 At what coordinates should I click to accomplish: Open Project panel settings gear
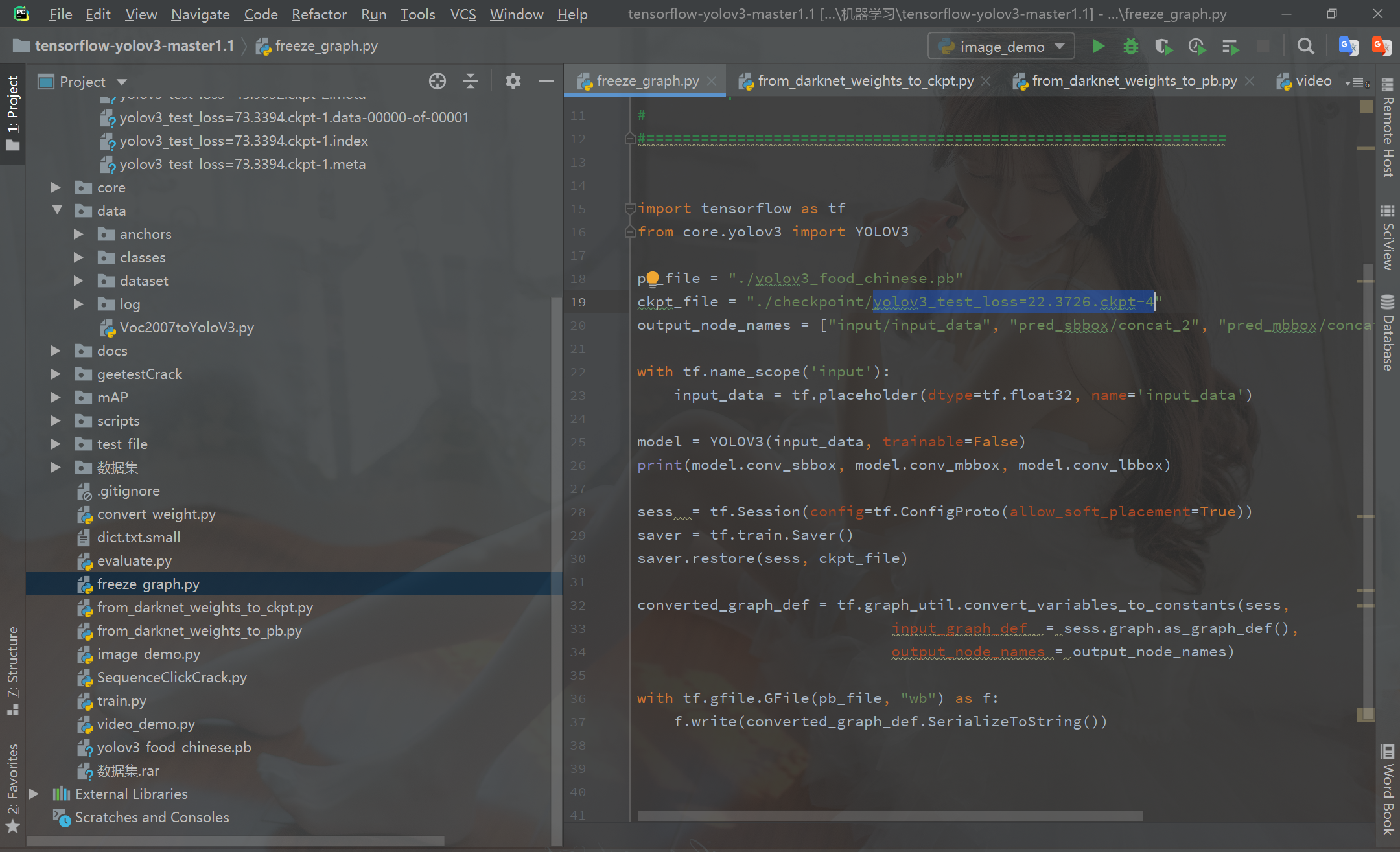pyautogui.click(x=513, y=81)
